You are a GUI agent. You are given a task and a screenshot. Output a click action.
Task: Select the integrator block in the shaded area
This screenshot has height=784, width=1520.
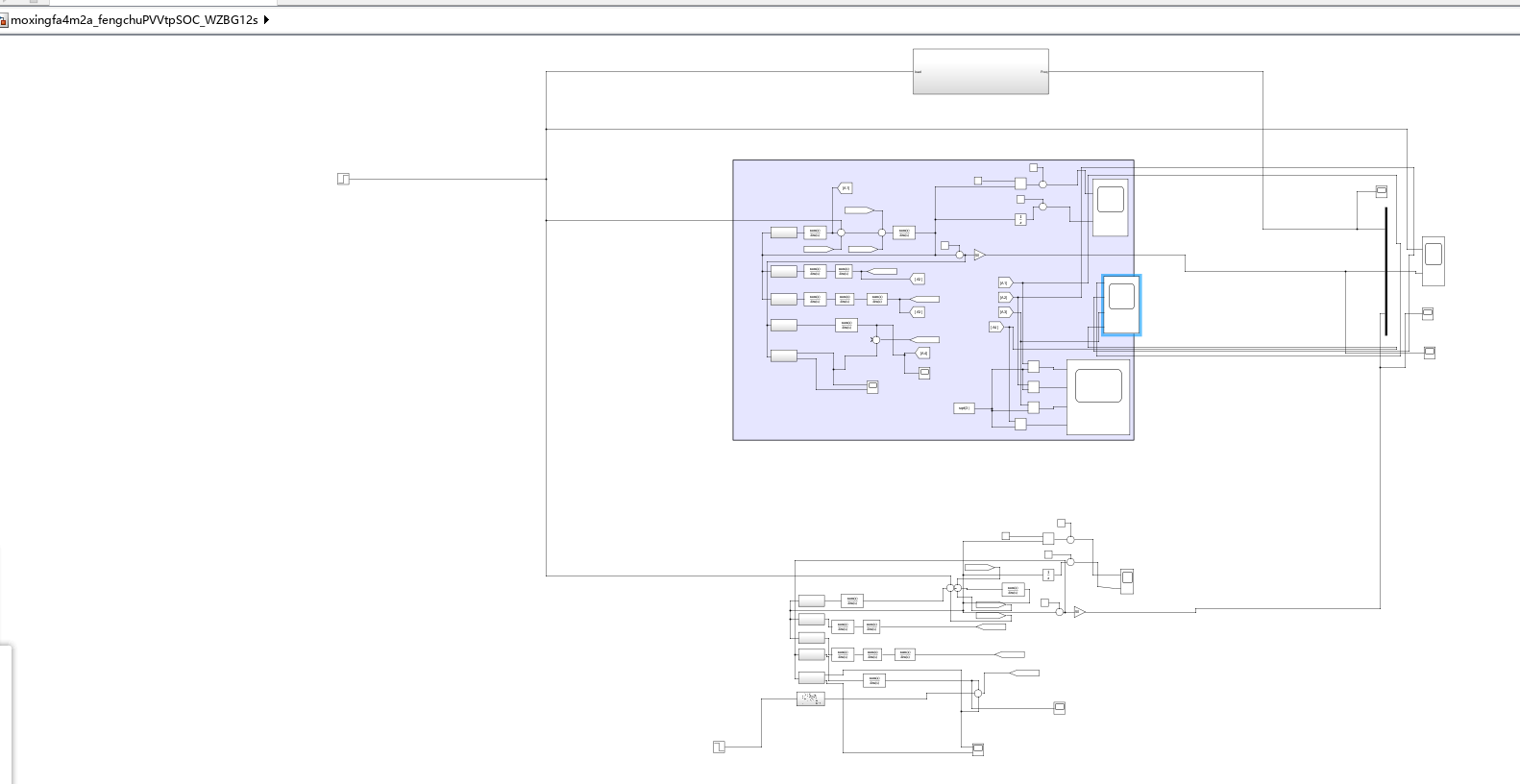pos(1020,219)
